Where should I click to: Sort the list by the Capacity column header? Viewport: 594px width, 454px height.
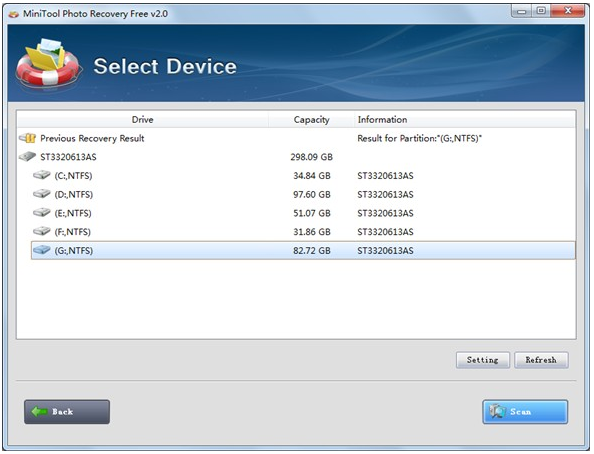[x=311, y=119]
